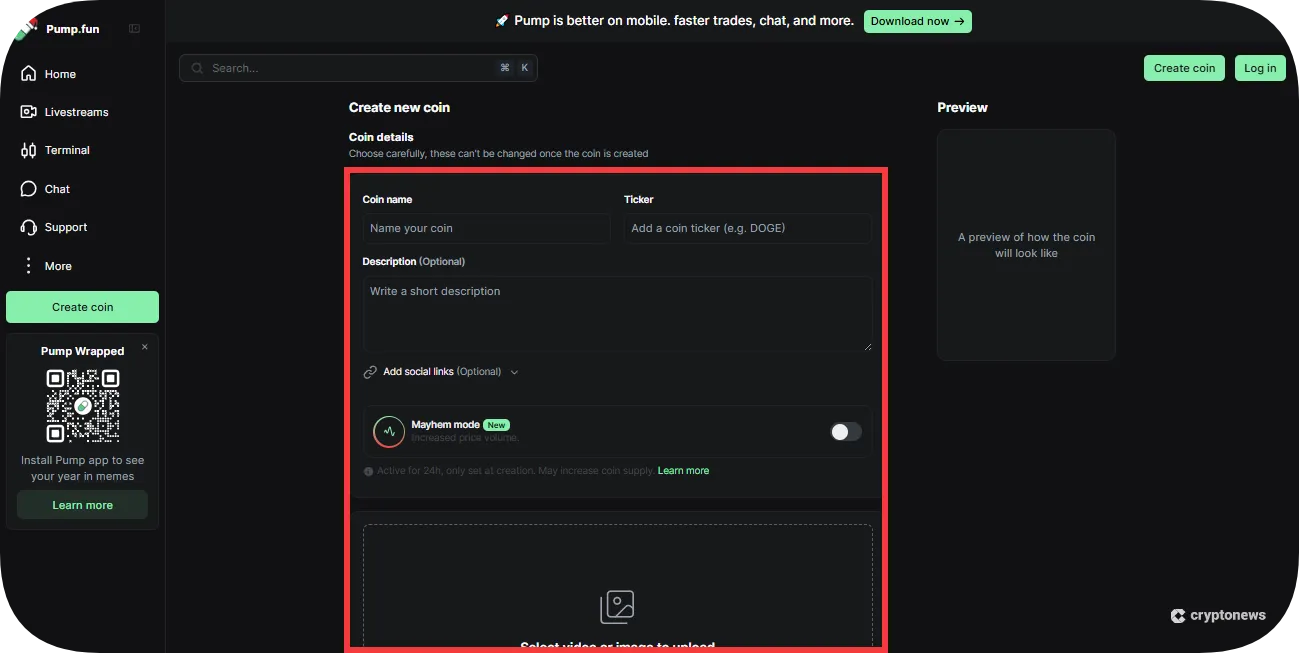This screenshot has height=653, width=1299.
Task: Open the Chat section
Action: [27, 188]
